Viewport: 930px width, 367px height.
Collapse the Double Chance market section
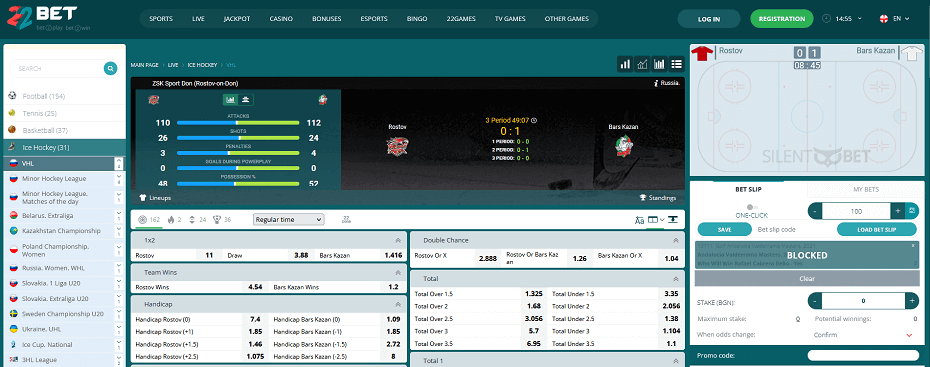(675, 240)
